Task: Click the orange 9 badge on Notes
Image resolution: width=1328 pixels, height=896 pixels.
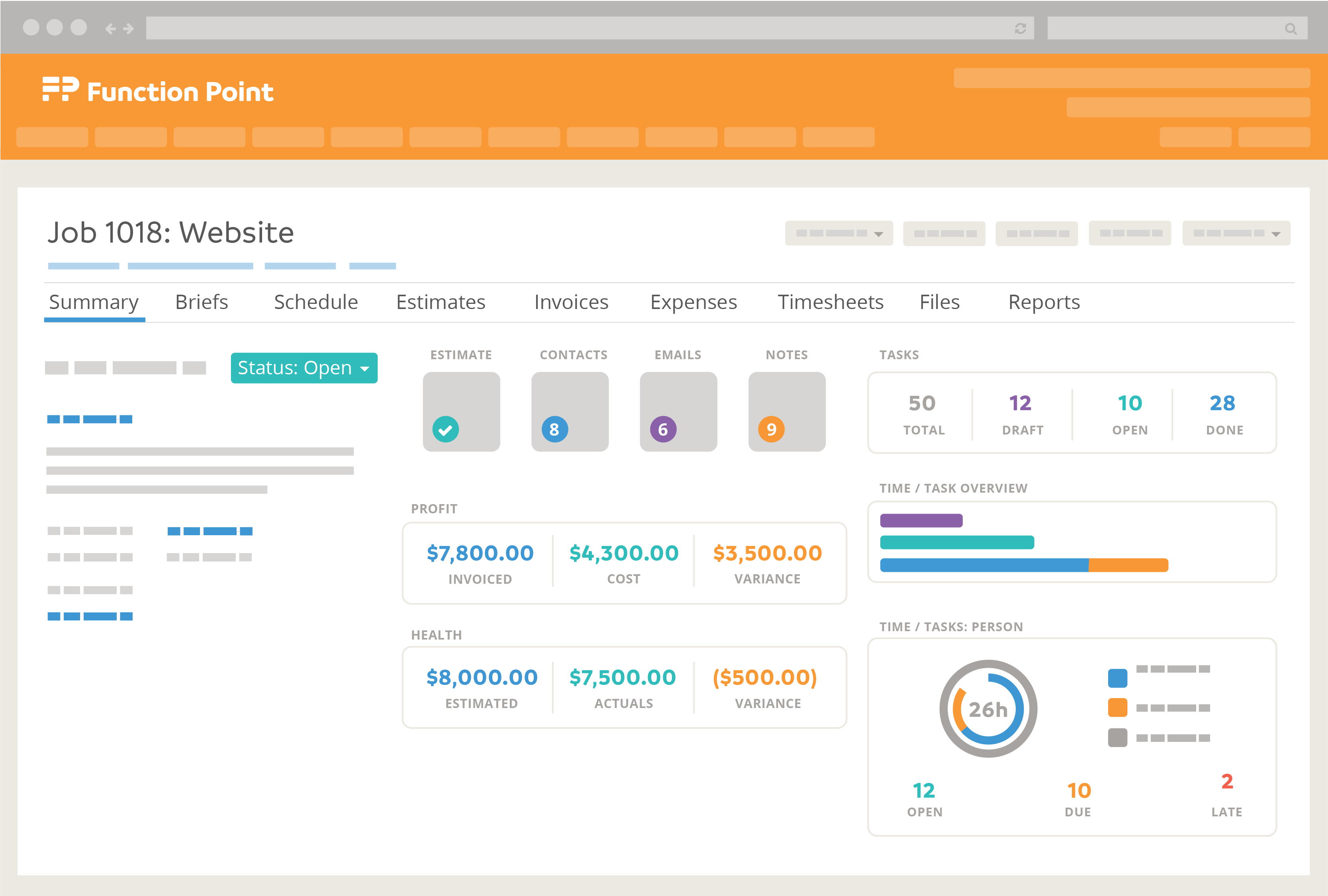Action: tap(771, 429)
